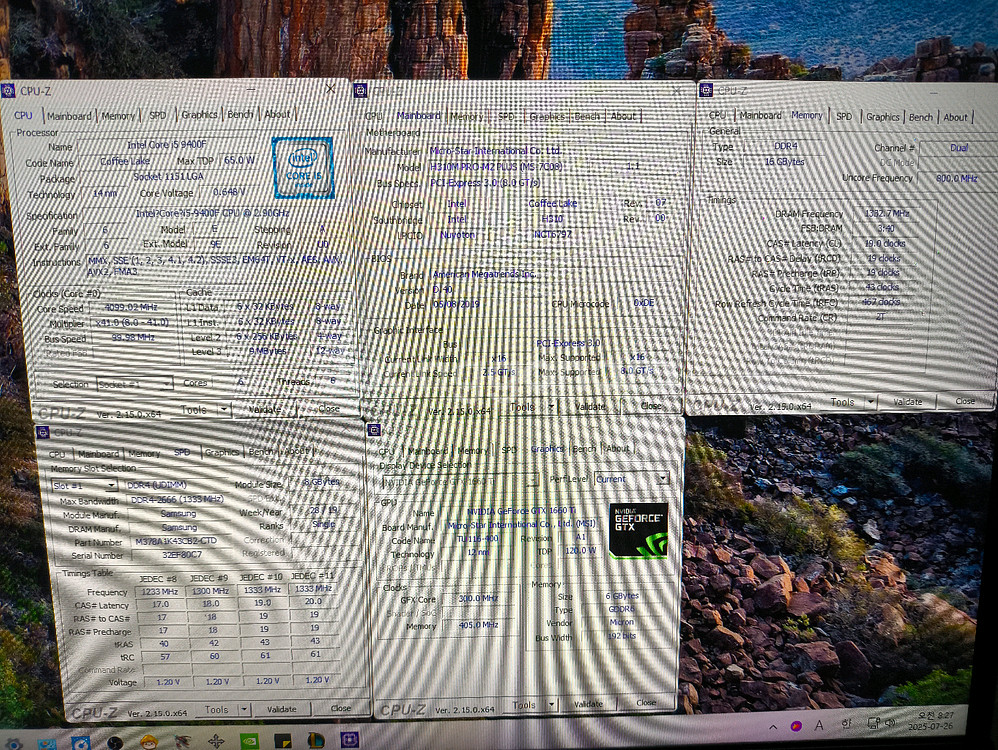The image size is (998, 750).
Task: Click CPU-Z title icon in Mainboard window
Action: click(x=360, y=90)
